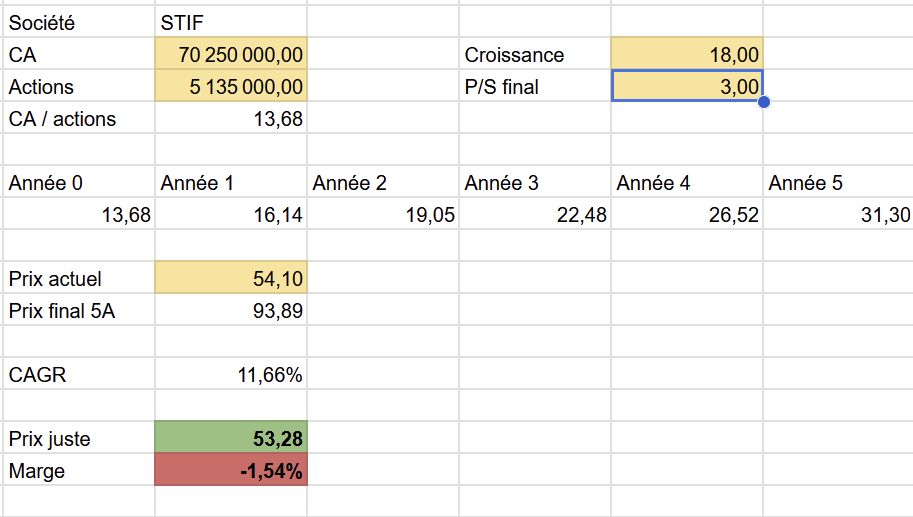The image size is (913, 517).
Task: Select the Société label cell
Action: coord(79,23)
